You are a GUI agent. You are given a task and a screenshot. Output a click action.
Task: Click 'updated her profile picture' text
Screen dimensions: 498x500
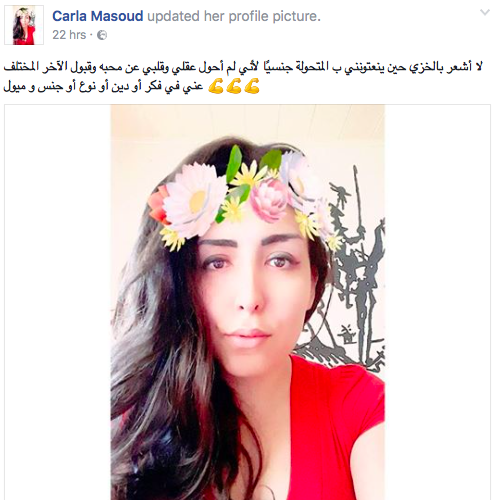pos(234,16)
